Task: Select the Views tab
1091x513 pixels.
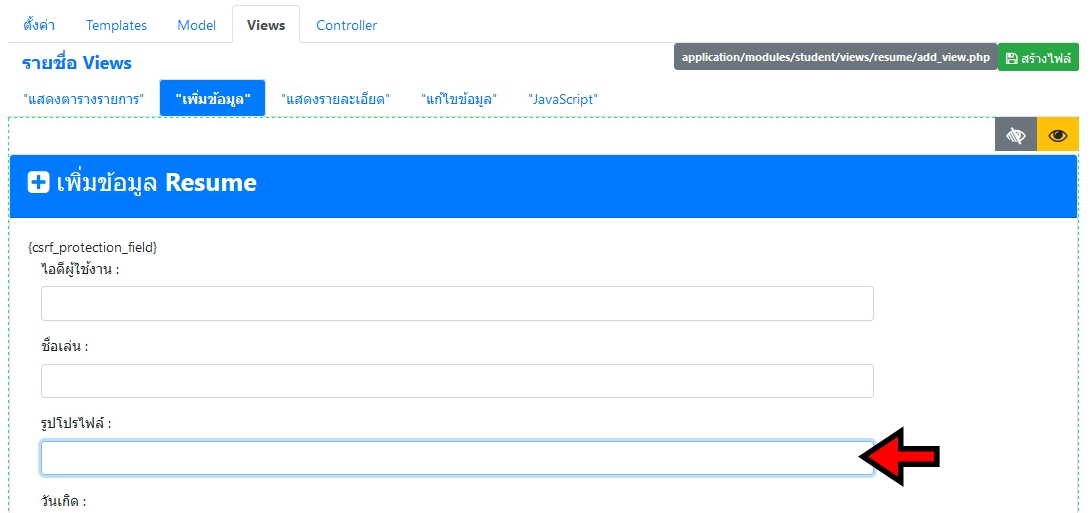Action: pos(266,25)
